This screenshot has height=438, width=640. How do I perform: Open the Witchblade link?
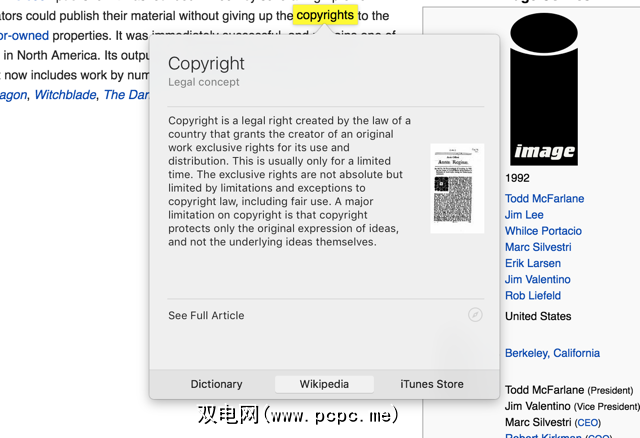pyautogui.click(x=65, y=95)
